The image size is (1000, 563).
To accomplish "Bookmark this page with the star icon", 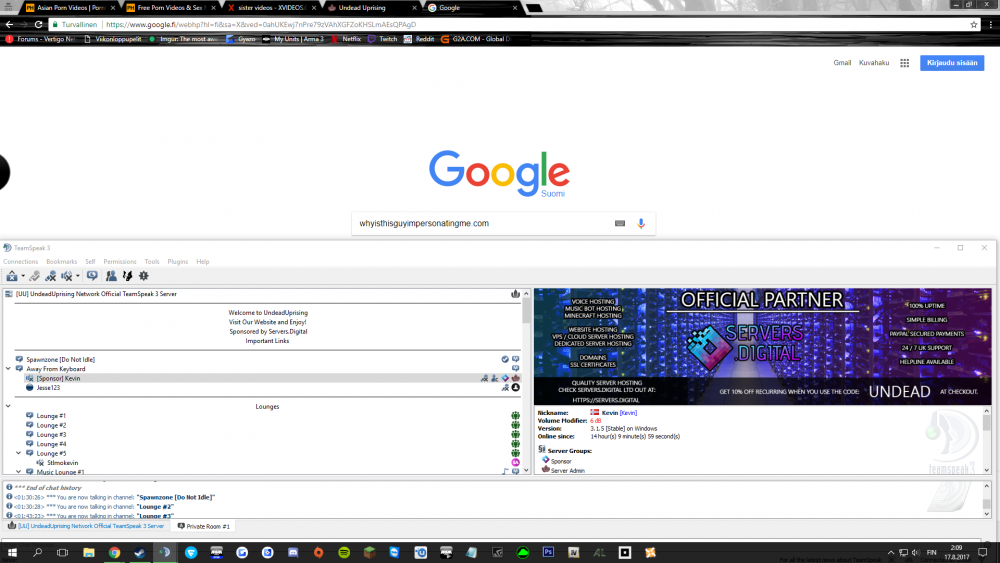I will pos(974,24).
